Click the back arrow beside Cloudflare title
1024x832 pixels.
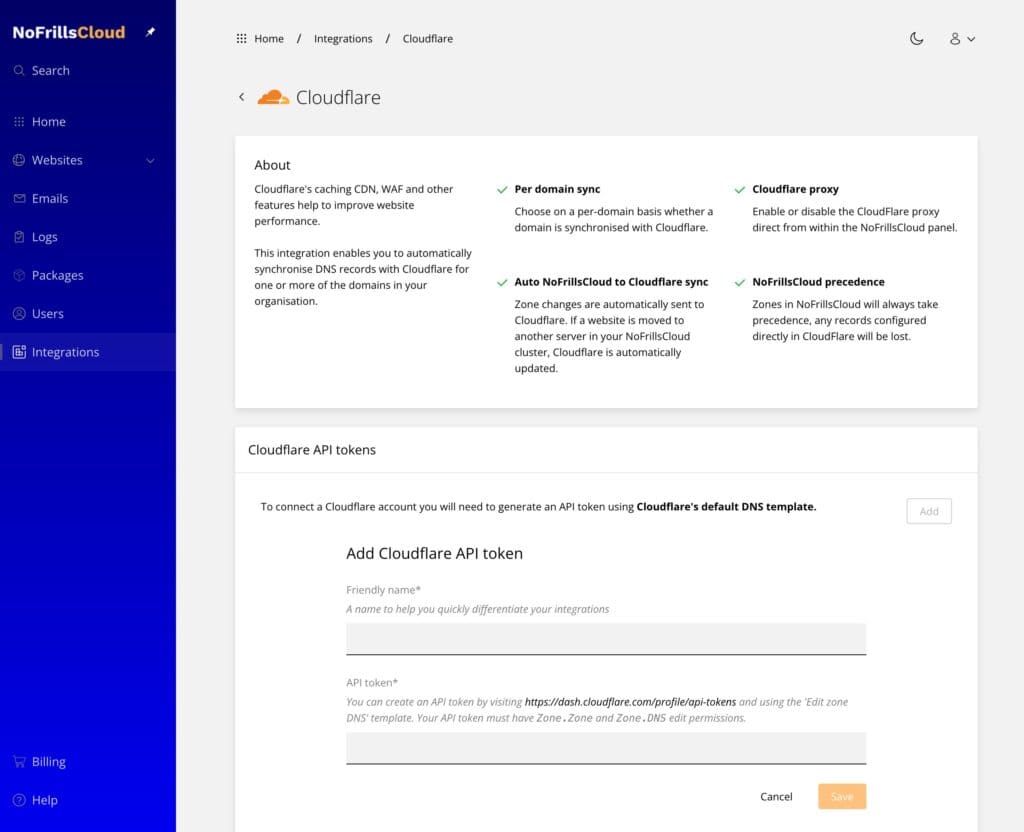241,97
